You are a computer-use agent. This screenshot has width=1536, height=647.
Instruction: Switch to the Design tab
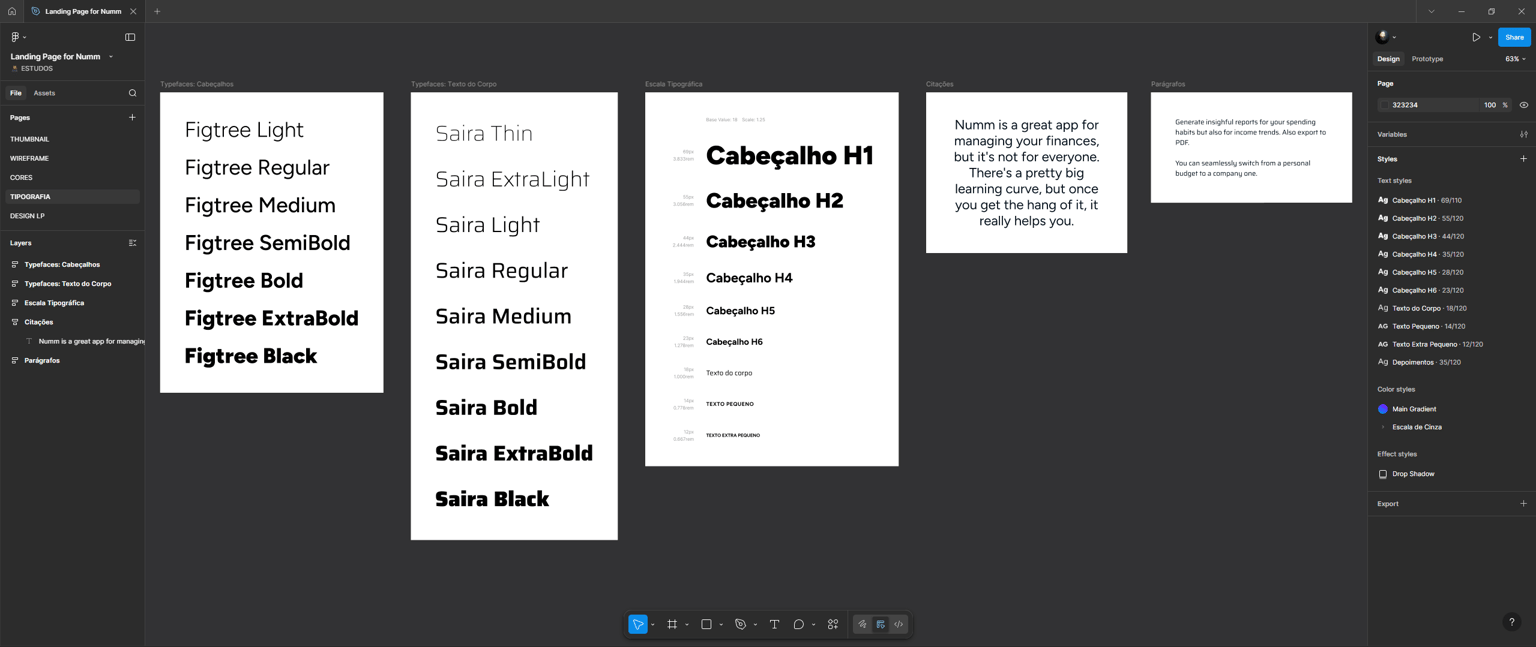coord(1388,59)
